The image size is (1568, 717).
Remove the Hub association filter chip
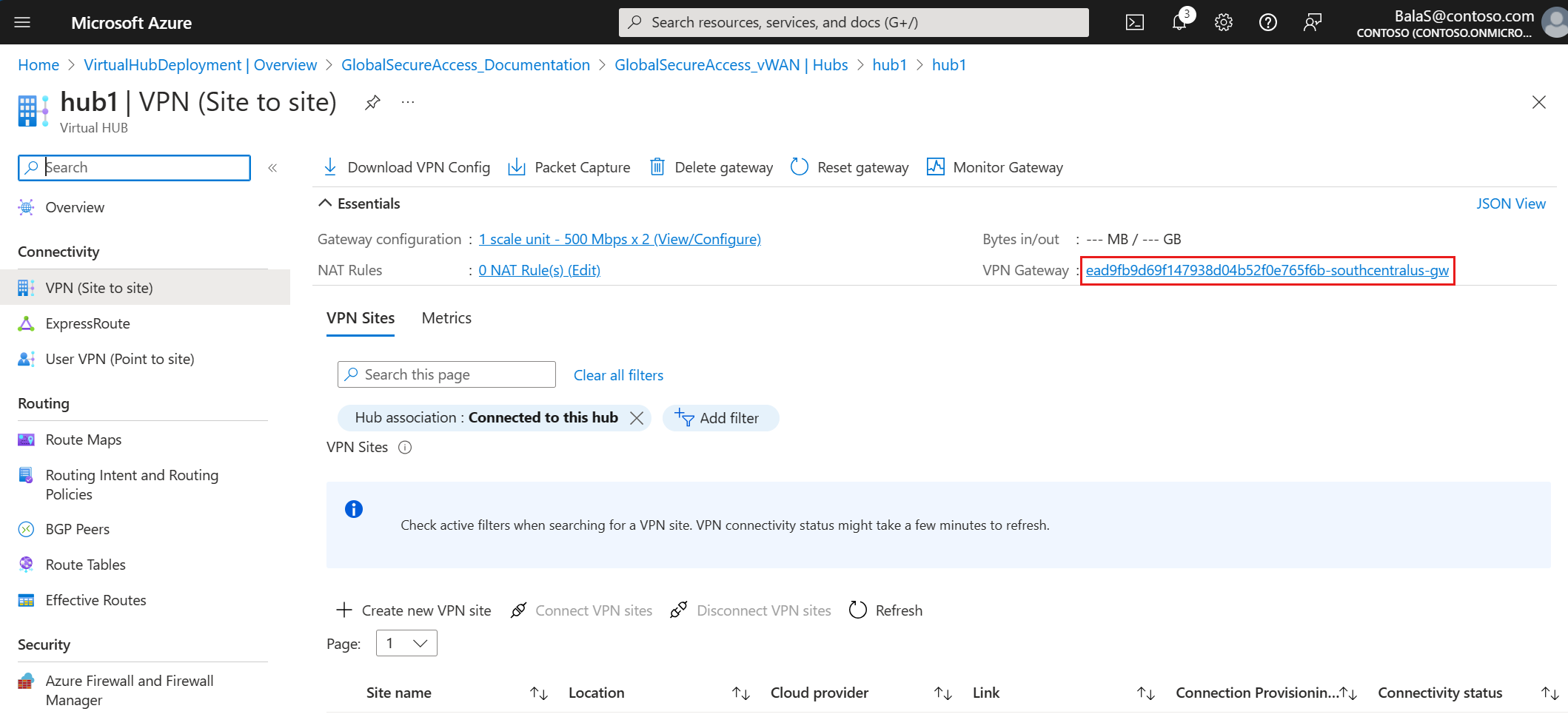point(636,418)
